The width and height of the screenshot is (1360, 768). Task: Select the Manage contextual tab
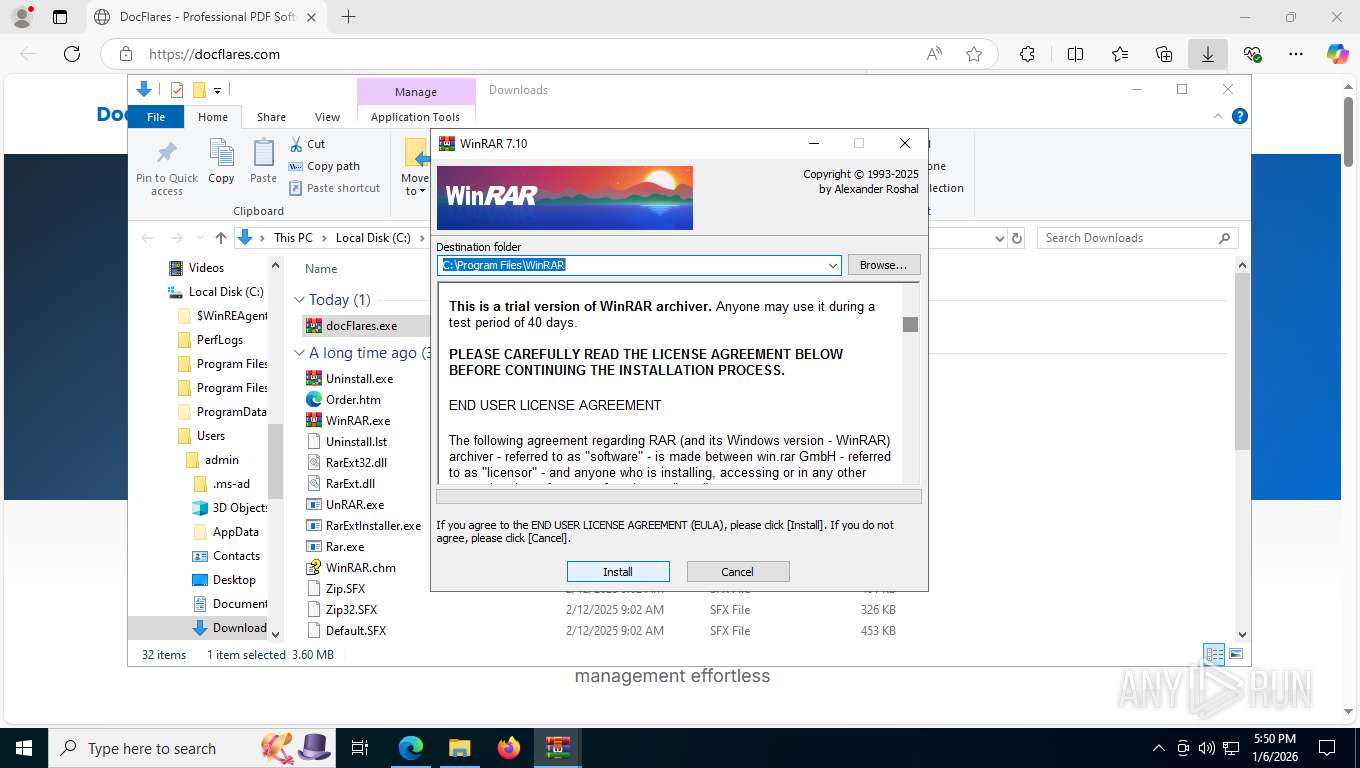click(415, 91)
